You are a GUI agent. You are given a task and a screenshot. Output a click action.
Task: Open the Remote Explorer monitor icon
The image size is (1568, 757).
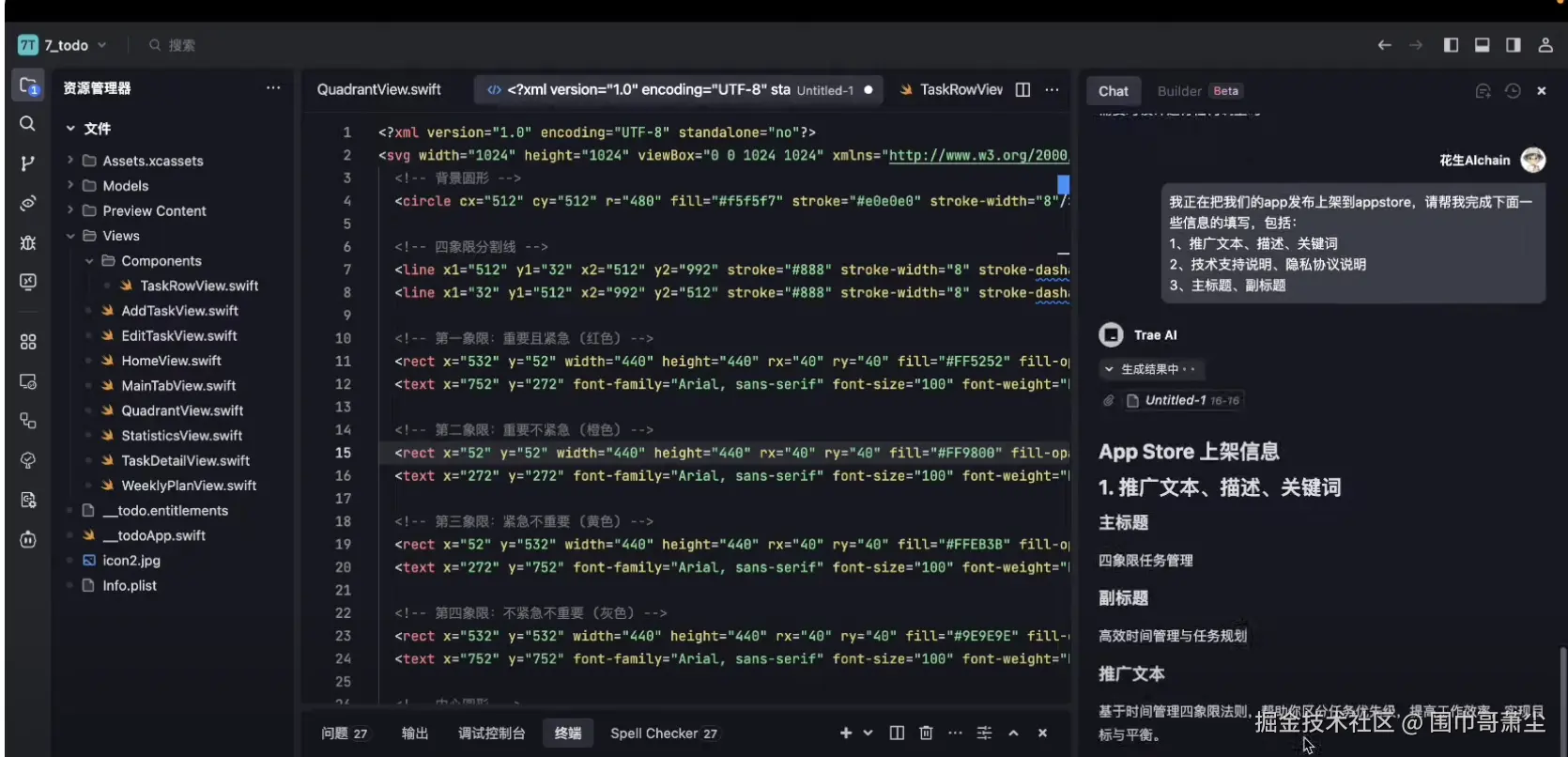[x=27, y=381]
